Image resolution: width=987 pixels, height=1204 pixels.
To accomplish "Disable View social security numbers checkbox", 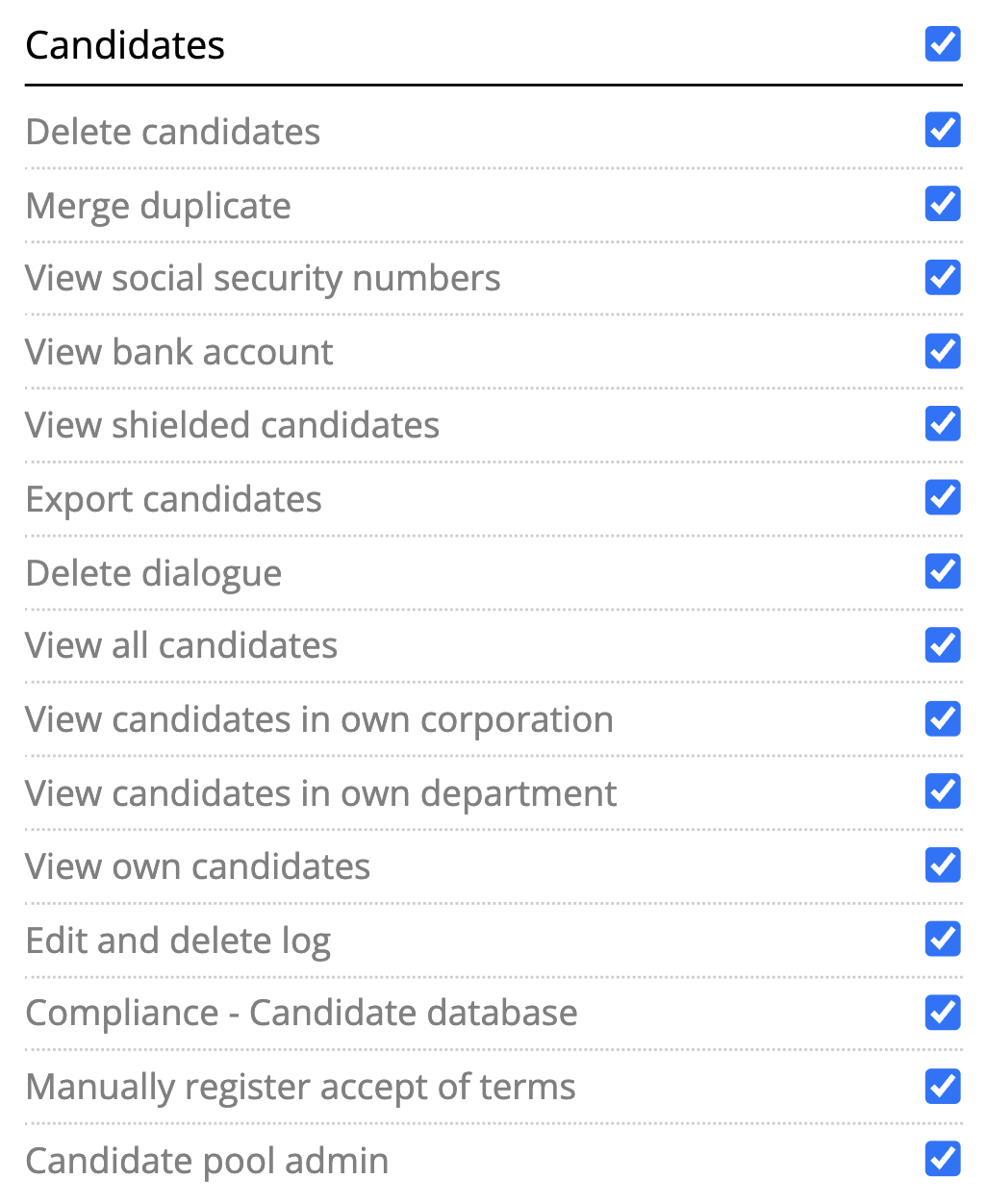I will [942, 277].
